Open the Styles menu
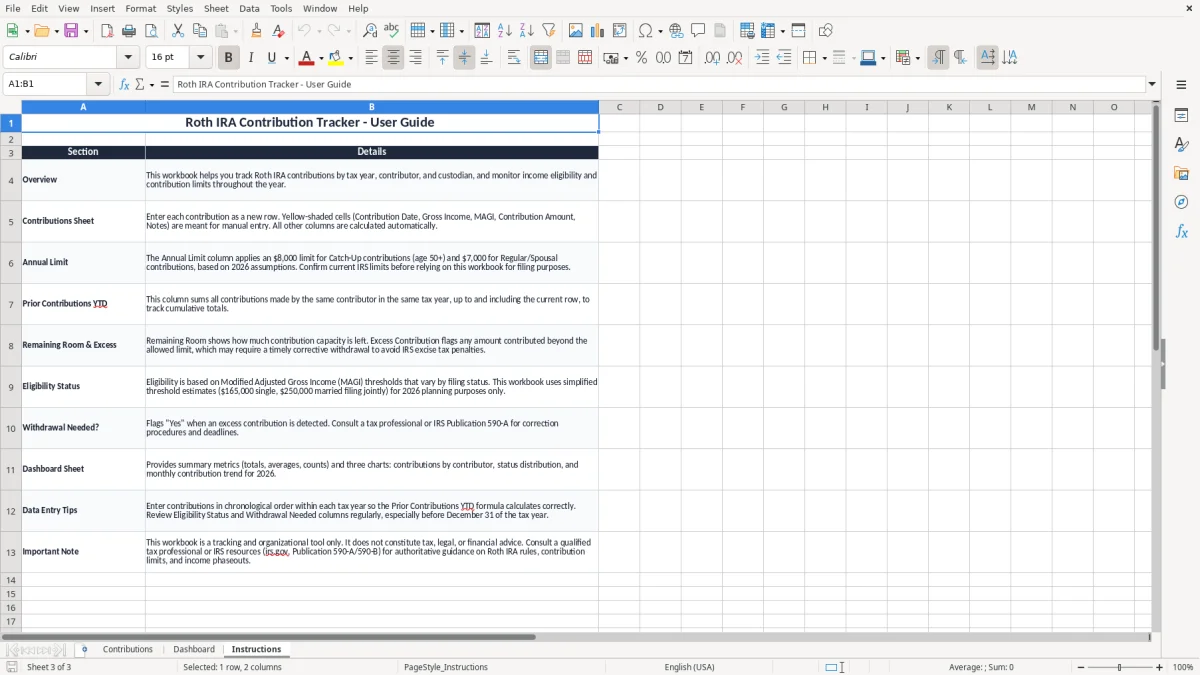The height and width of the screenshot is (675, 1200). point(180,8)
